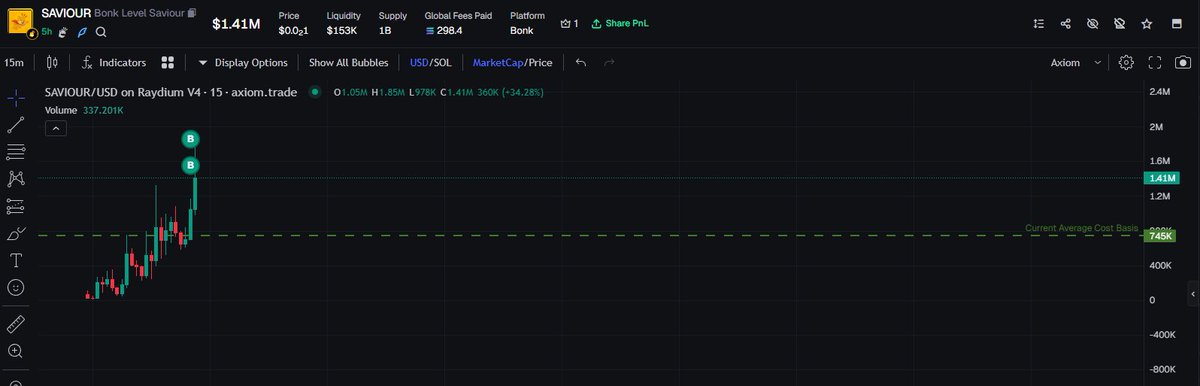This screenshot has width=1200, height=386.
Task: Click the Volume 337.201K indicator label
Action: pos(84,110)
